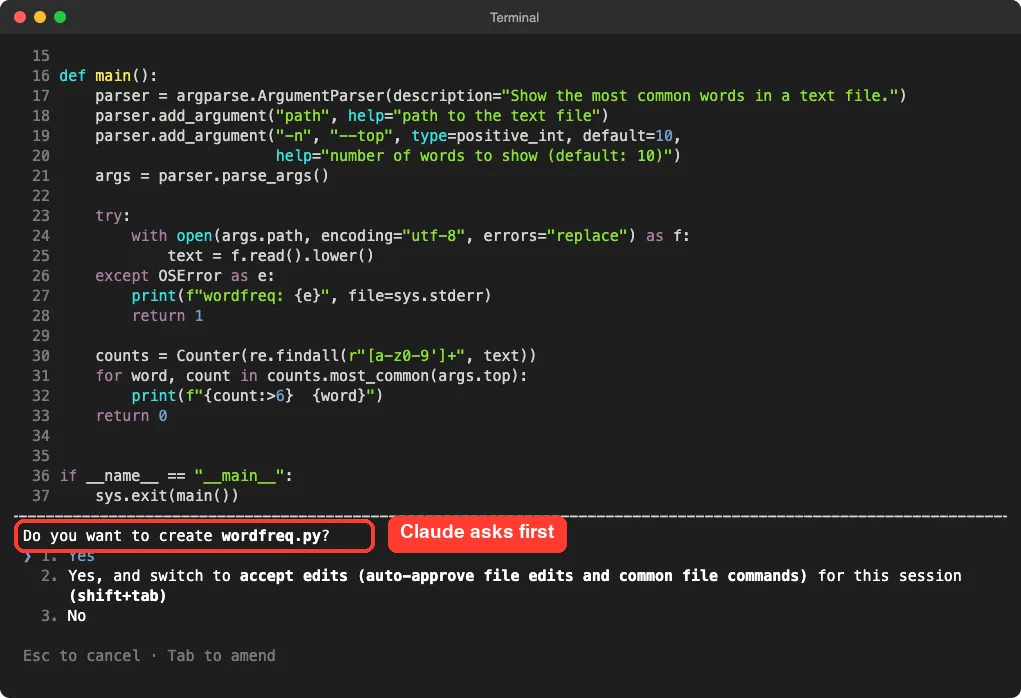Click the green zoom window button

pyautogui.click(x=60, y=17)
